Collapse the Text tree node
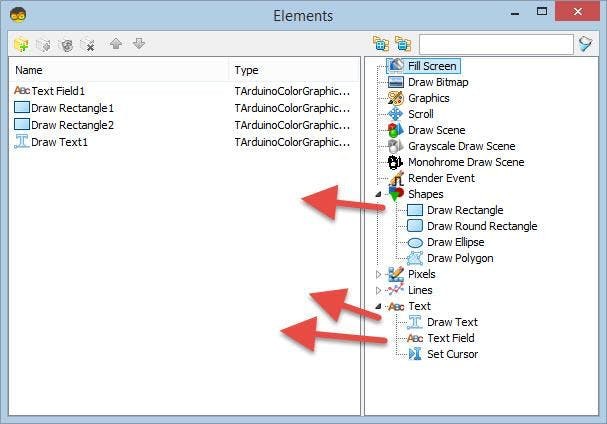The height and width of the screenshot is (424, 607). [x=378, y=306]
